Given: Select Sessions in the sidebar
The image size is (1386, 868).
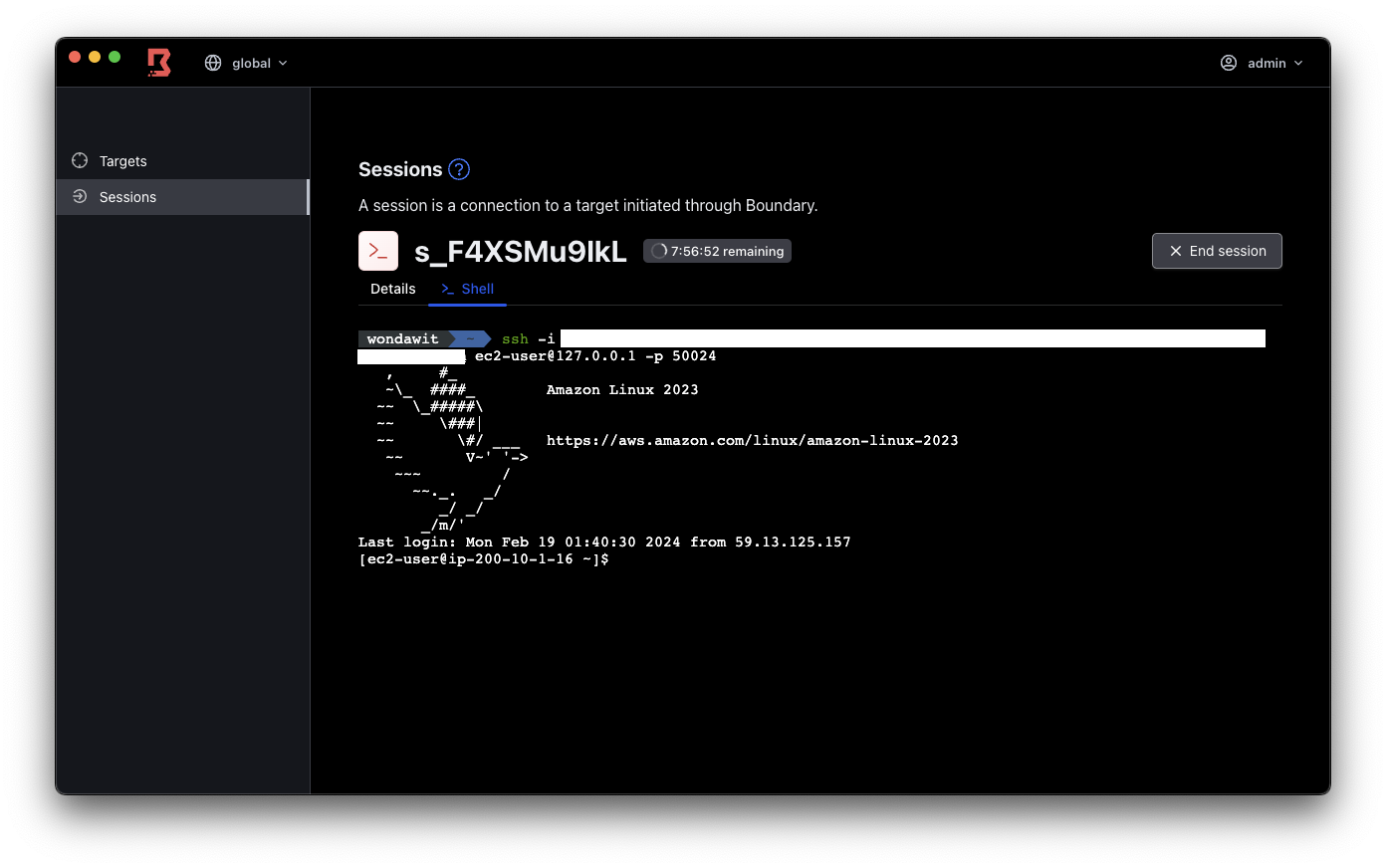Looking at the screenshot, I should [x=183, y=197].
